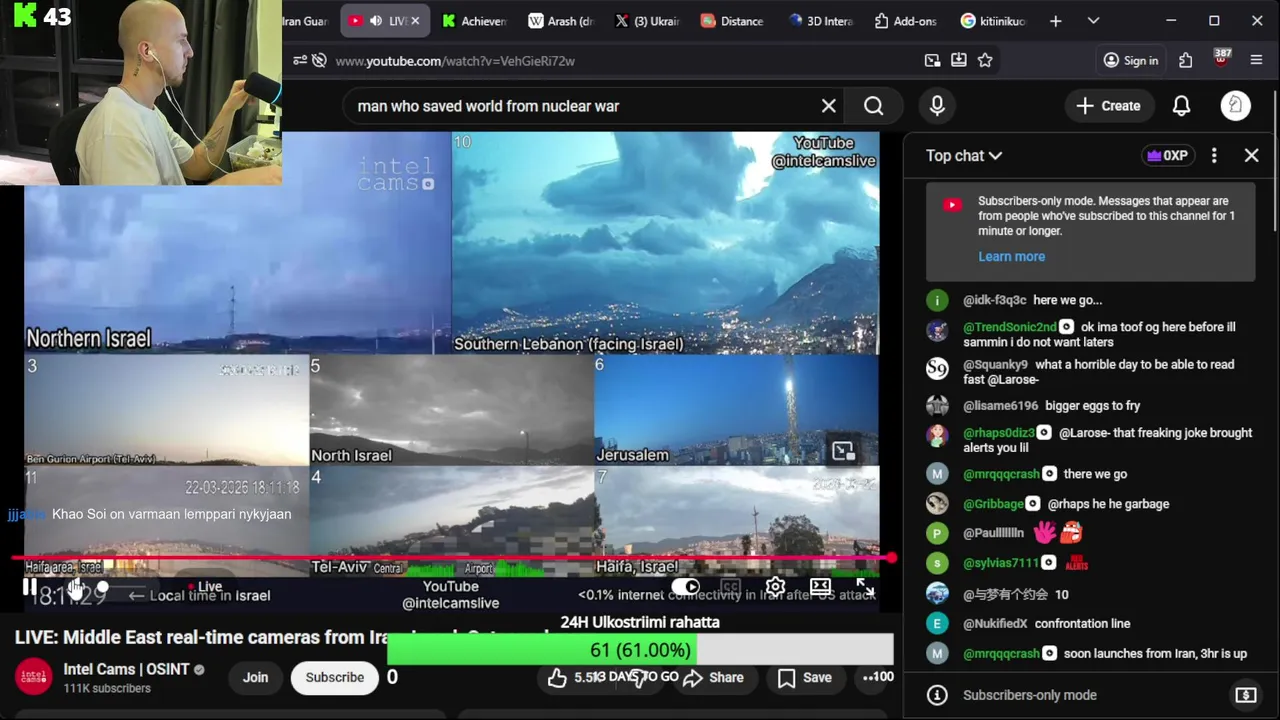1280x720 pixels.
Task: Open the kitiinikuo Google tab
Action: 993,21
